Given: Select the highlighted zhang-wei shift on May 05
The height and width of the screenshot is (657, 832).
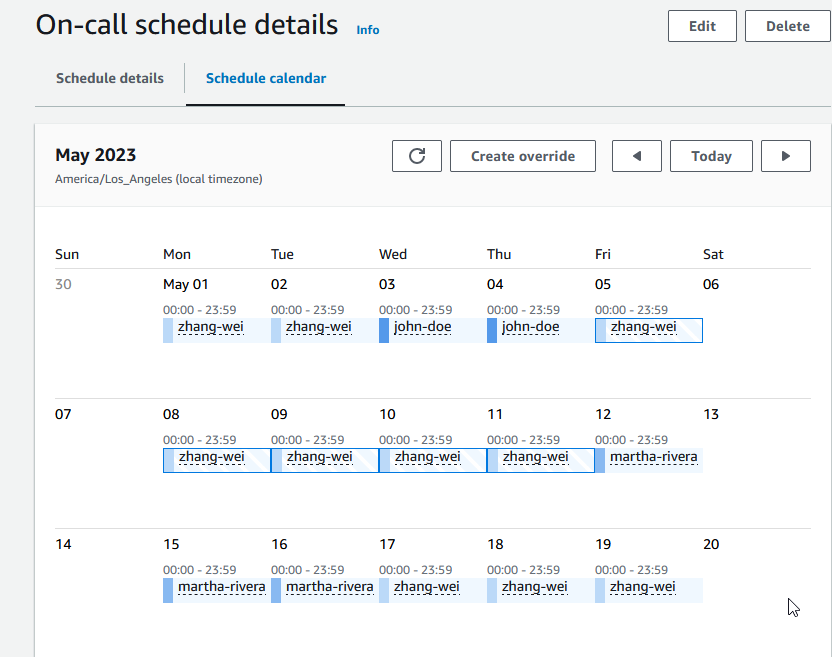Looking at the screenshot, I should [648, 330].
